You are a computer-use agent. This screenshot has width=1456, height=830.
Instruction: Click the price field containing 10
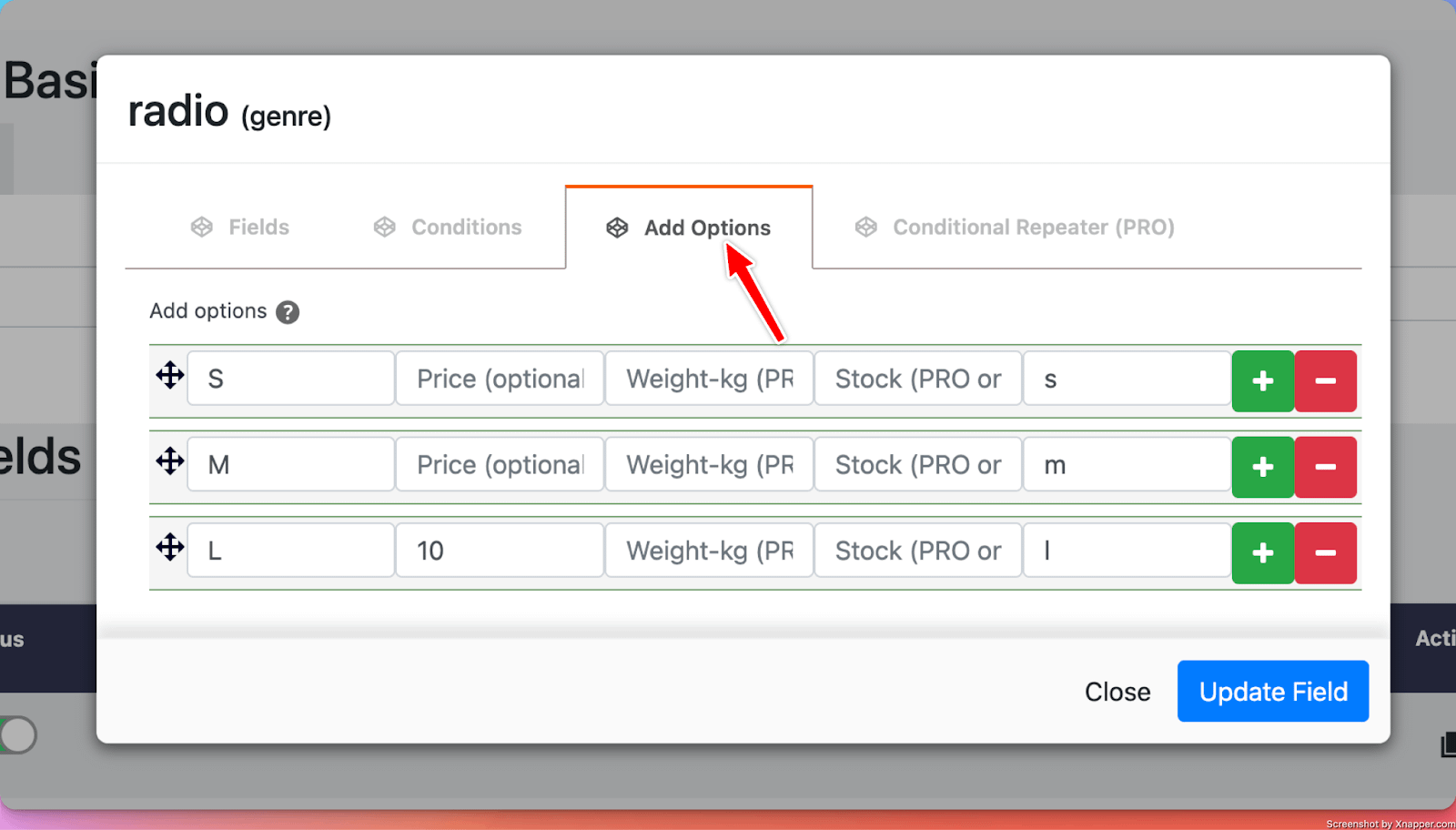click(500, 551)
